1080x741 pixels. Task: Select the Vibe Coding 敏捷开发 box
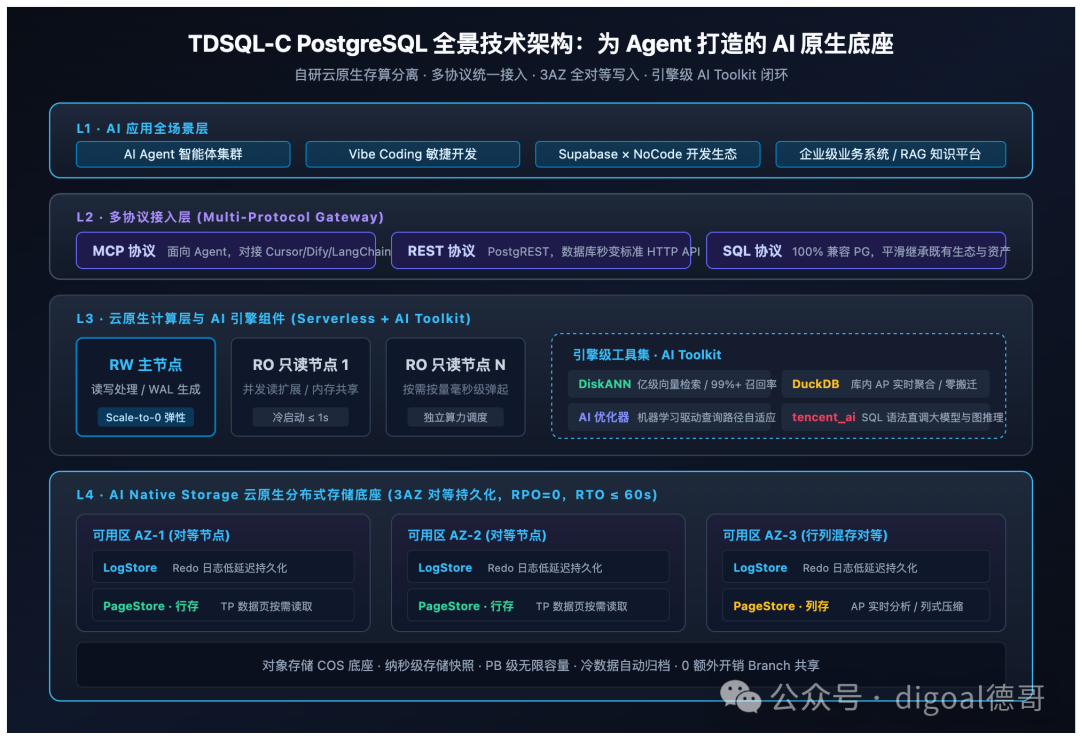pos(413,154)
